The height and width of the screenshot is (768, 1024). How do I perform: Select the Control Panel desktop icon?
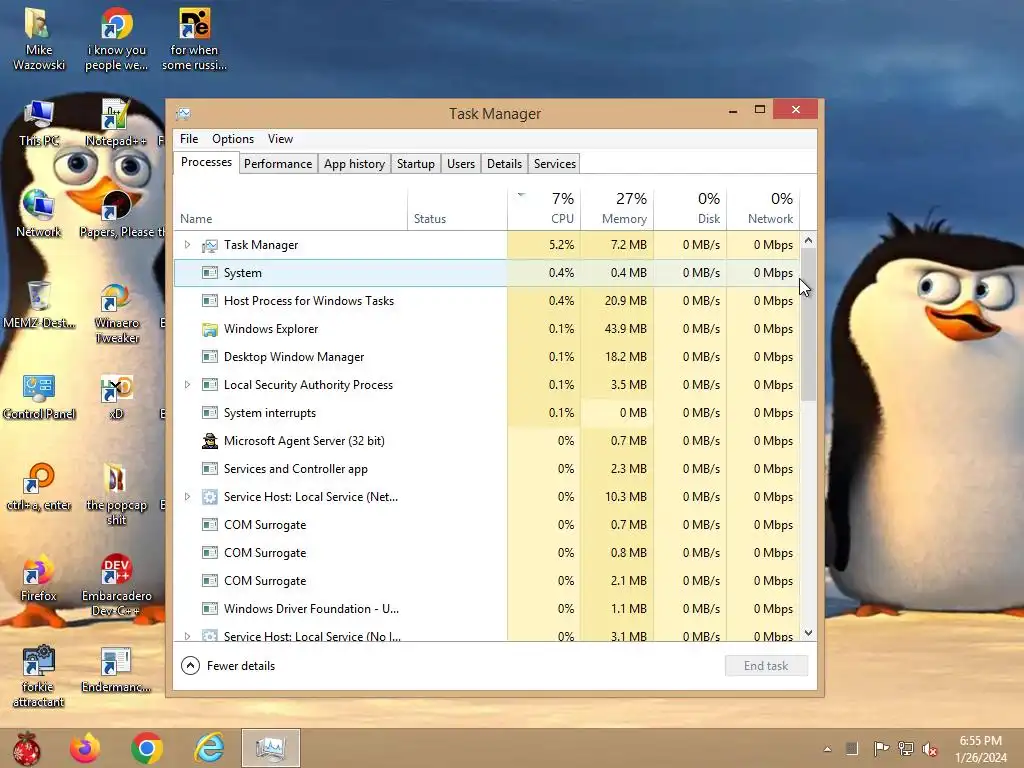pos(39,396)
